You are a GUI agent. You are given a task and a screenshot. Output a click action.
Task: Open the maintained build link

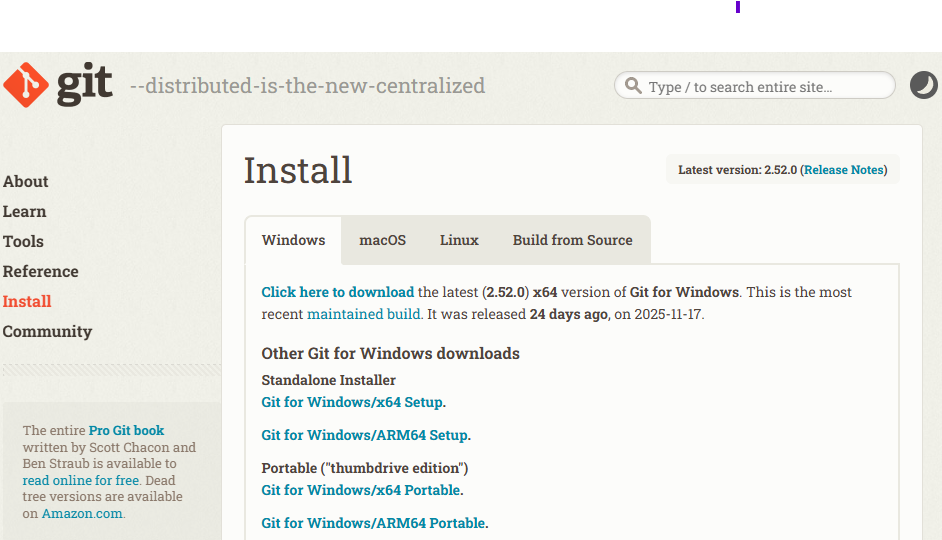pos(363,314)
